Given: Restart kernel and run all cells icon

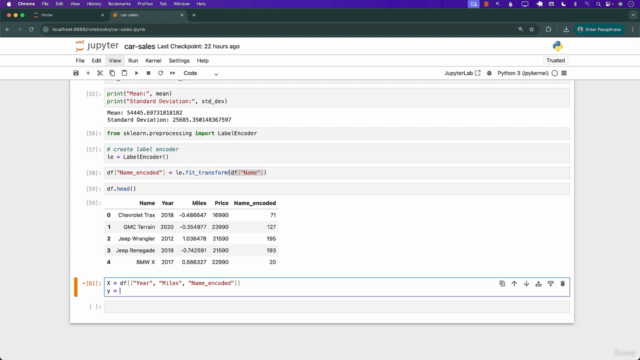Looking at the screenshot, I should click(173, 73).
